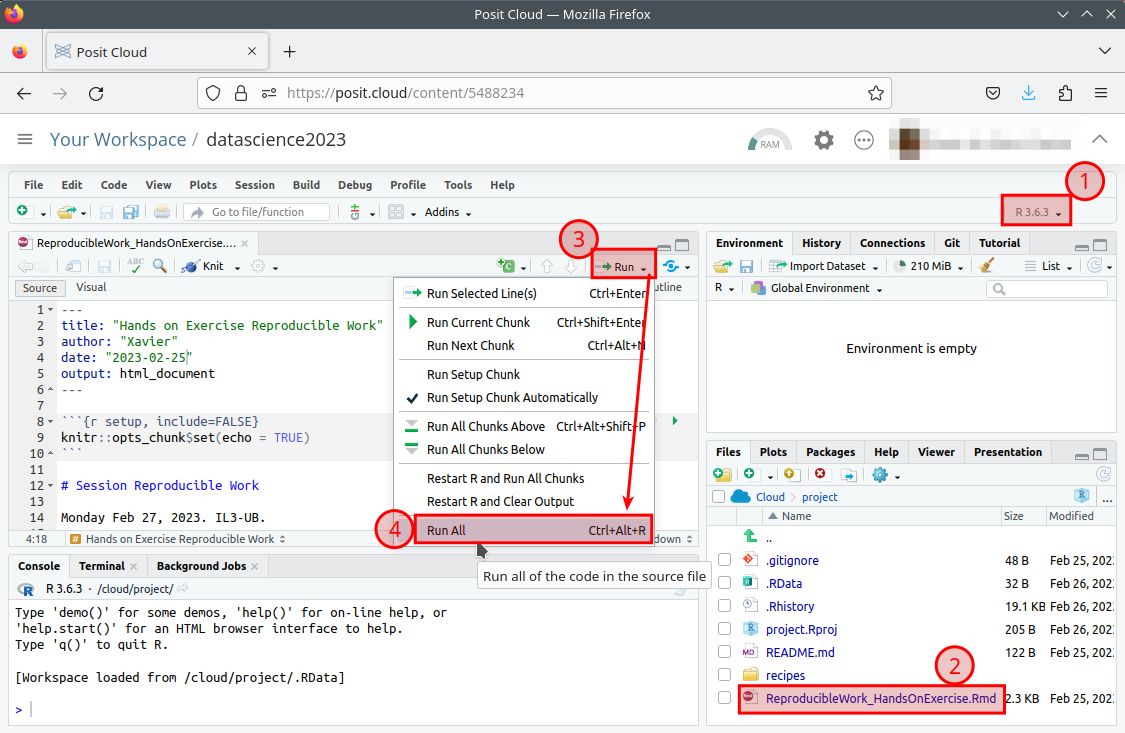Open the Session menu

[x=255, y=185]
